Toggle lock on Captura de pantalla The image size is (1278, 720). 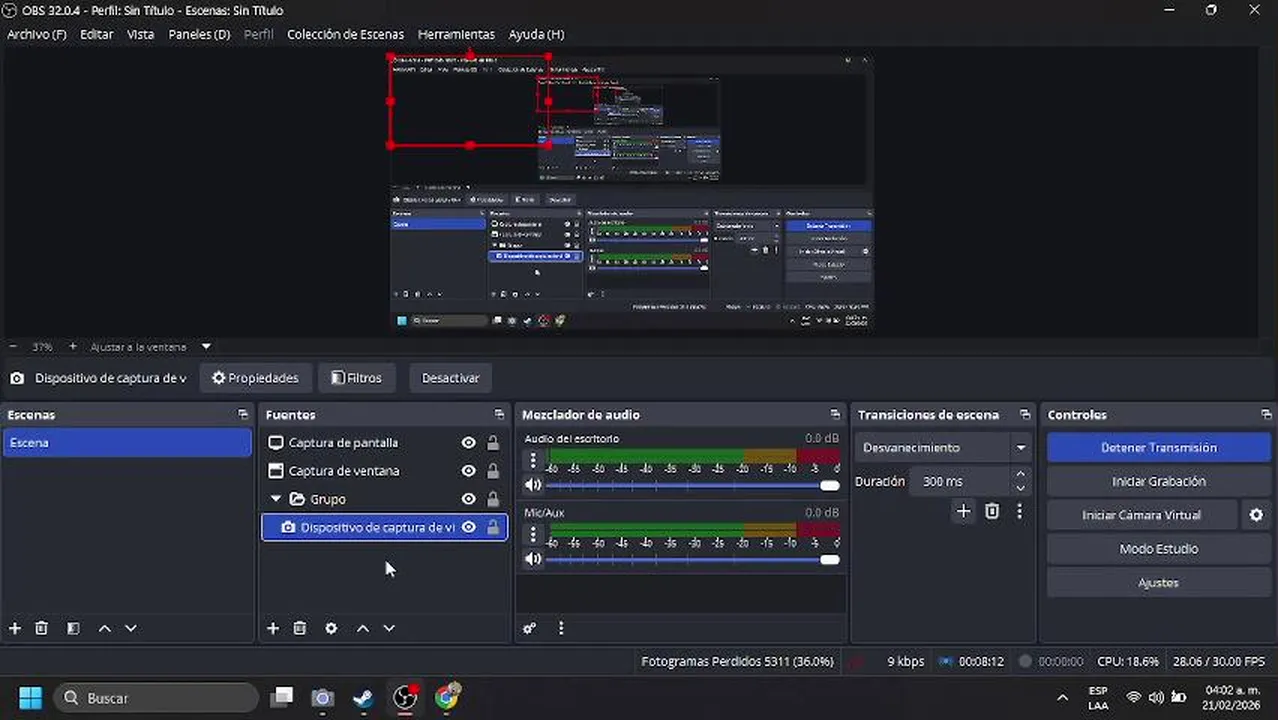pyautogui.click(x=493, y=443)
